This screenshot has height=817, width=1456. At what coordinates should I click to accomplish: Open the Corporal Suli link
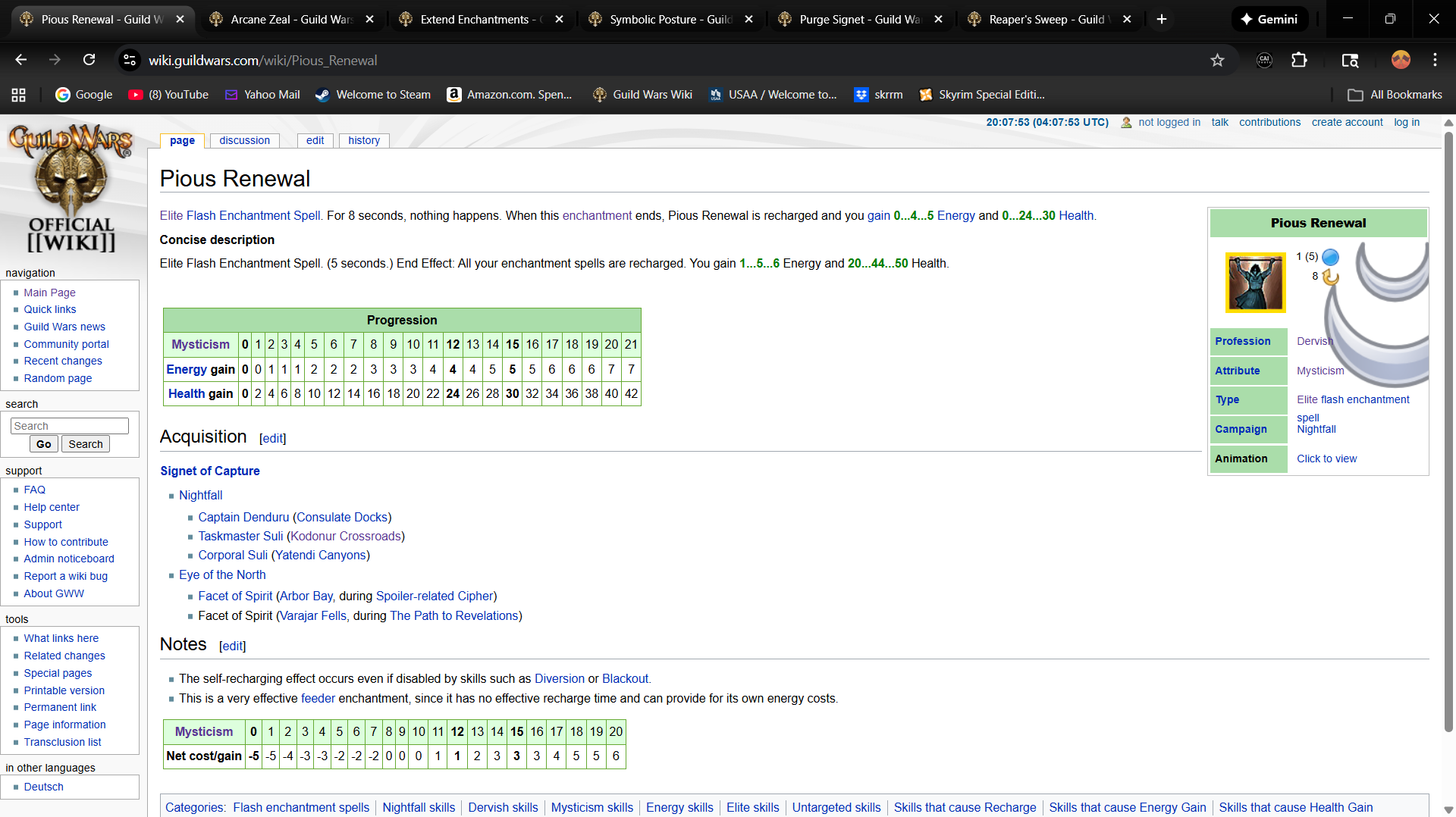233,555
